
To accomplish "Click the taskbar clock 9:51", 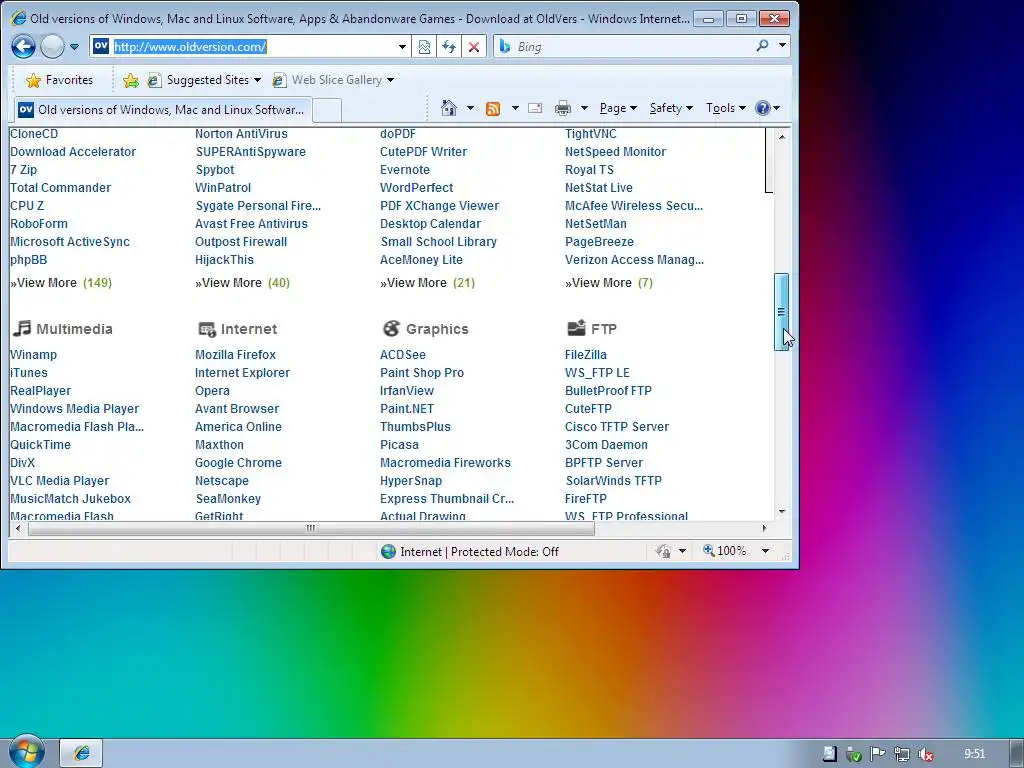I will (x=974, y=754).
